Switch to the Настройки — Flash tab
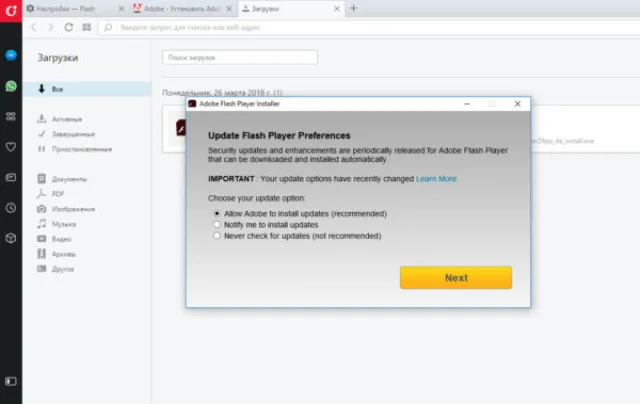Screen dimensions: 640x404 (x=76, y=9)
